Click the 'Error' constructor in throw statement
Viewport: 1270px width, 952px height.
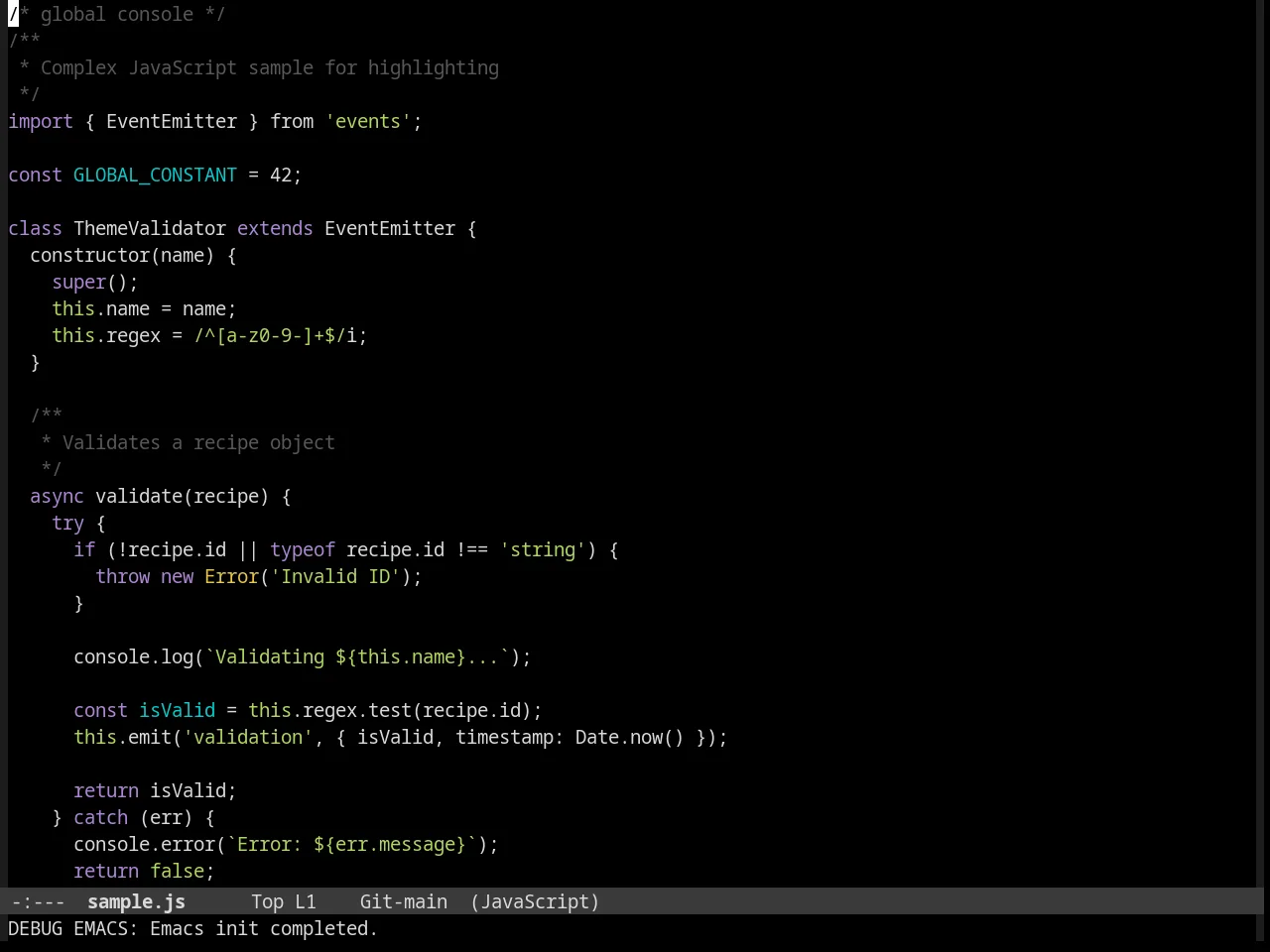(x=231, y=576)
